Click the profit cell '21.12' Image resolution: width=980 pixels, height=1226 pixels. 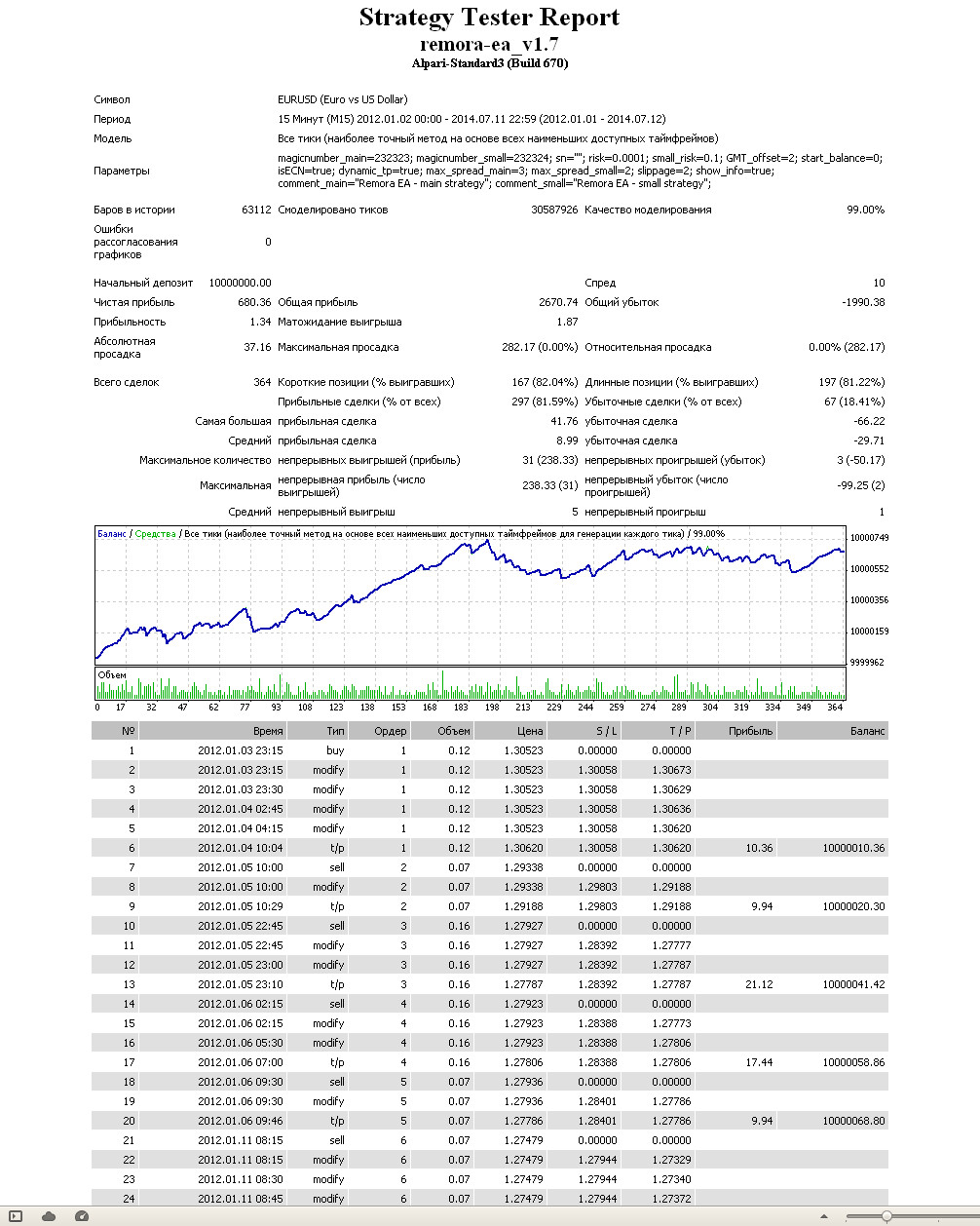click(x=760, y=984)
